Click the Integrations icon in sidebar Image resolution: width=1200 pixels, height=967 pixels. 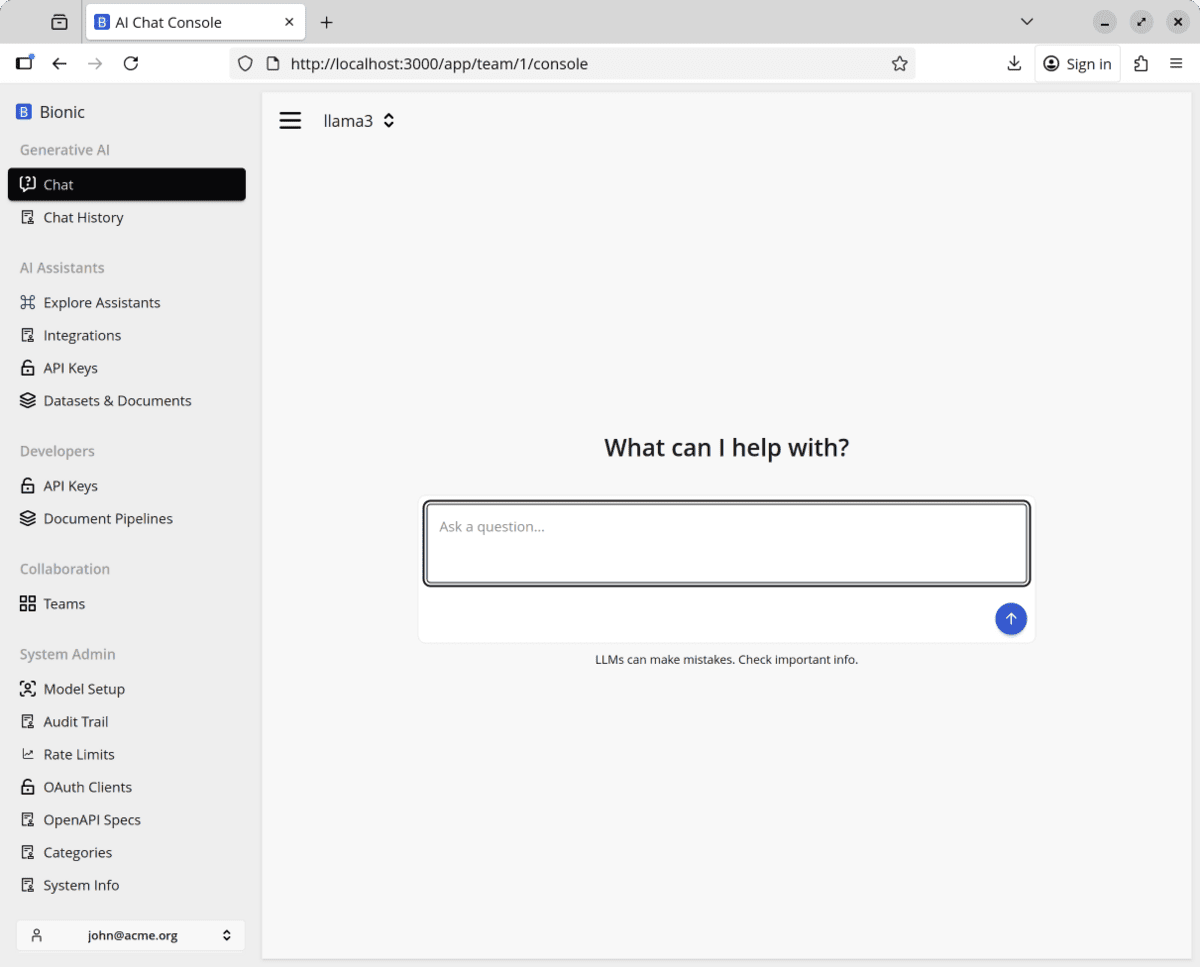[28, 335]
